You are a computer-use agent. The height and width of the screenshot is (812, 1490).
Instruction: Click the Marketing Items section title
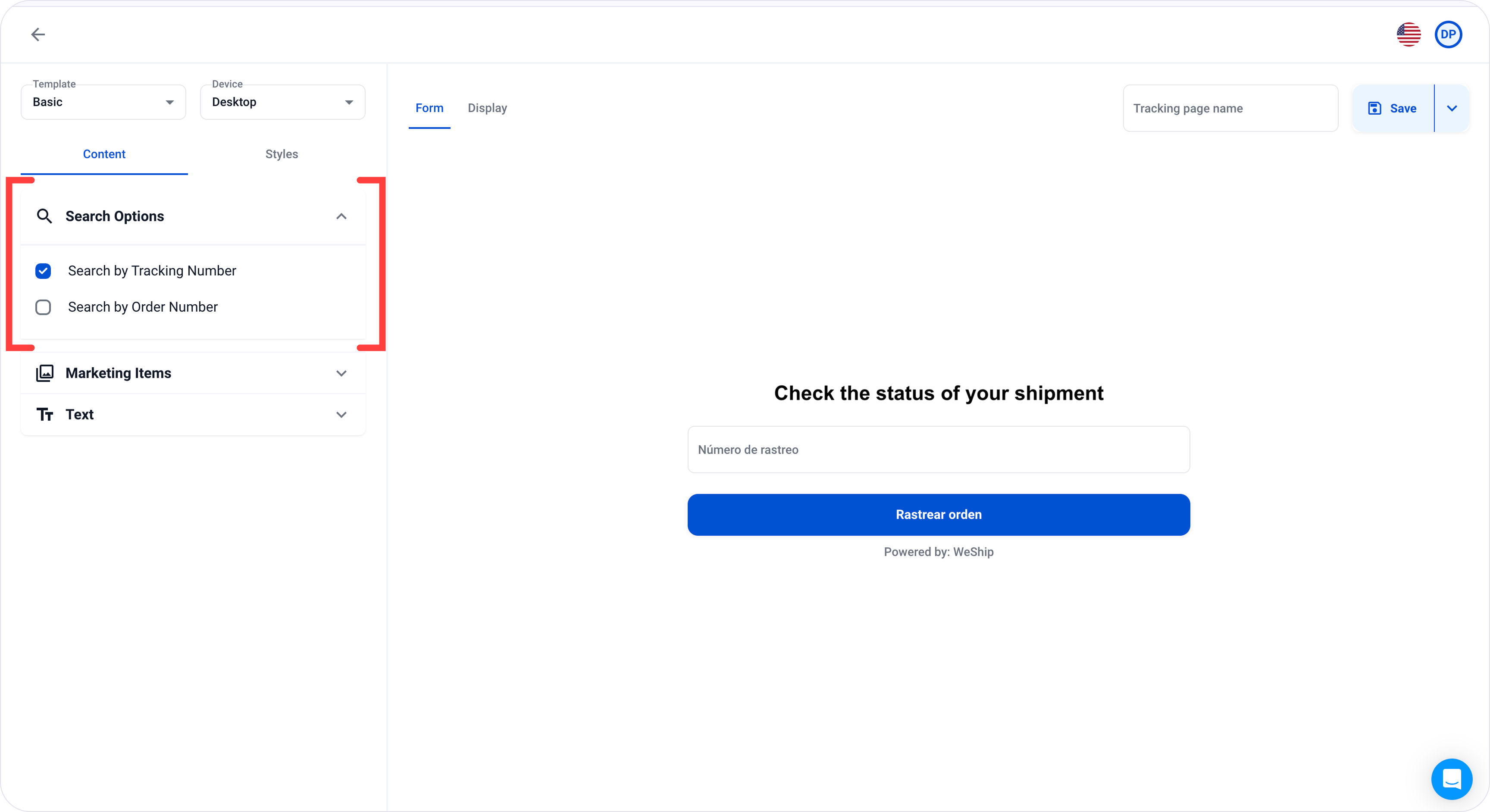(x=119, y=374)
